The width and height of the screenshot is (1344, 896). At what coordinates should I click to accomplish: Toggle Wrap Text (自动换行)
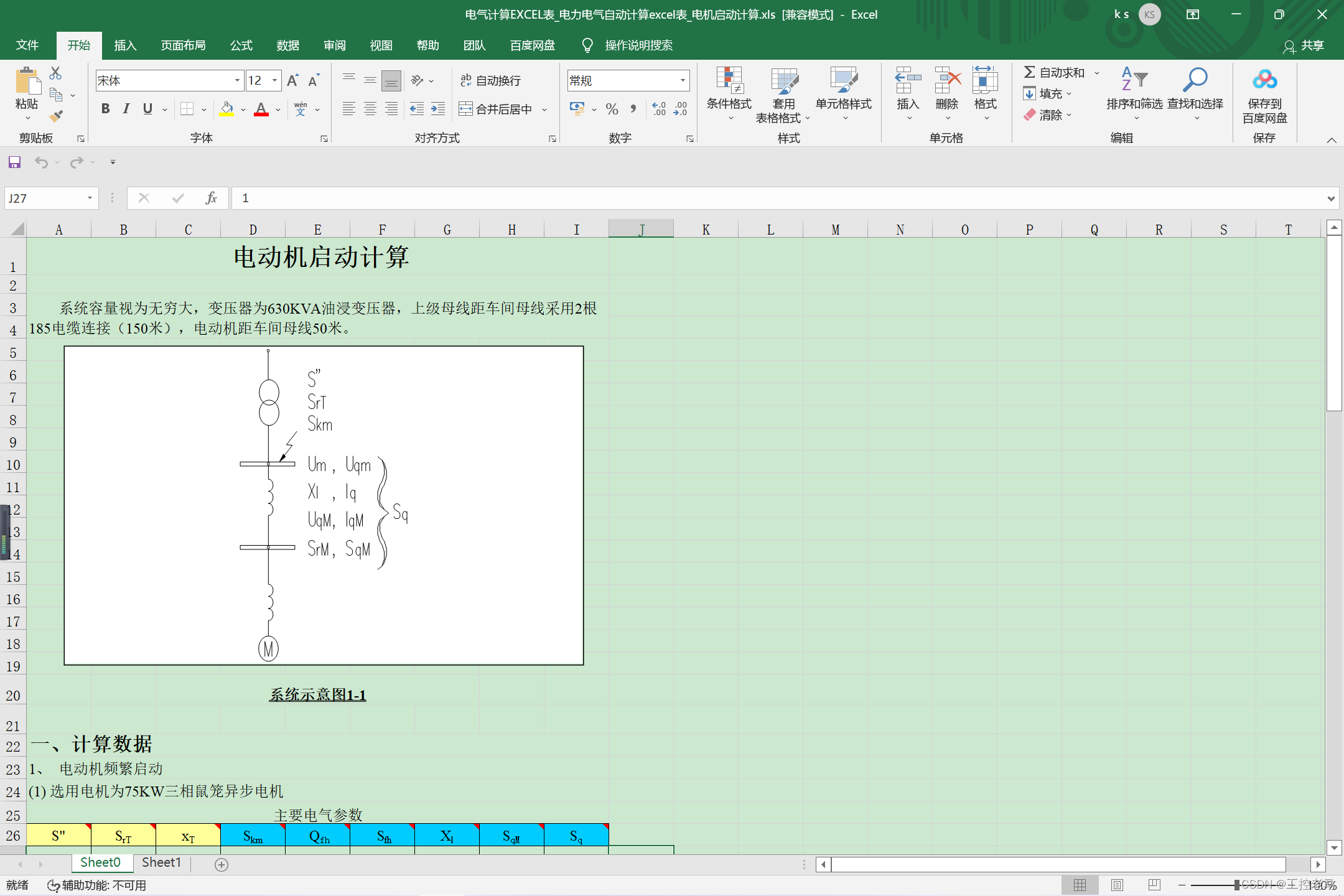[490, 80]
